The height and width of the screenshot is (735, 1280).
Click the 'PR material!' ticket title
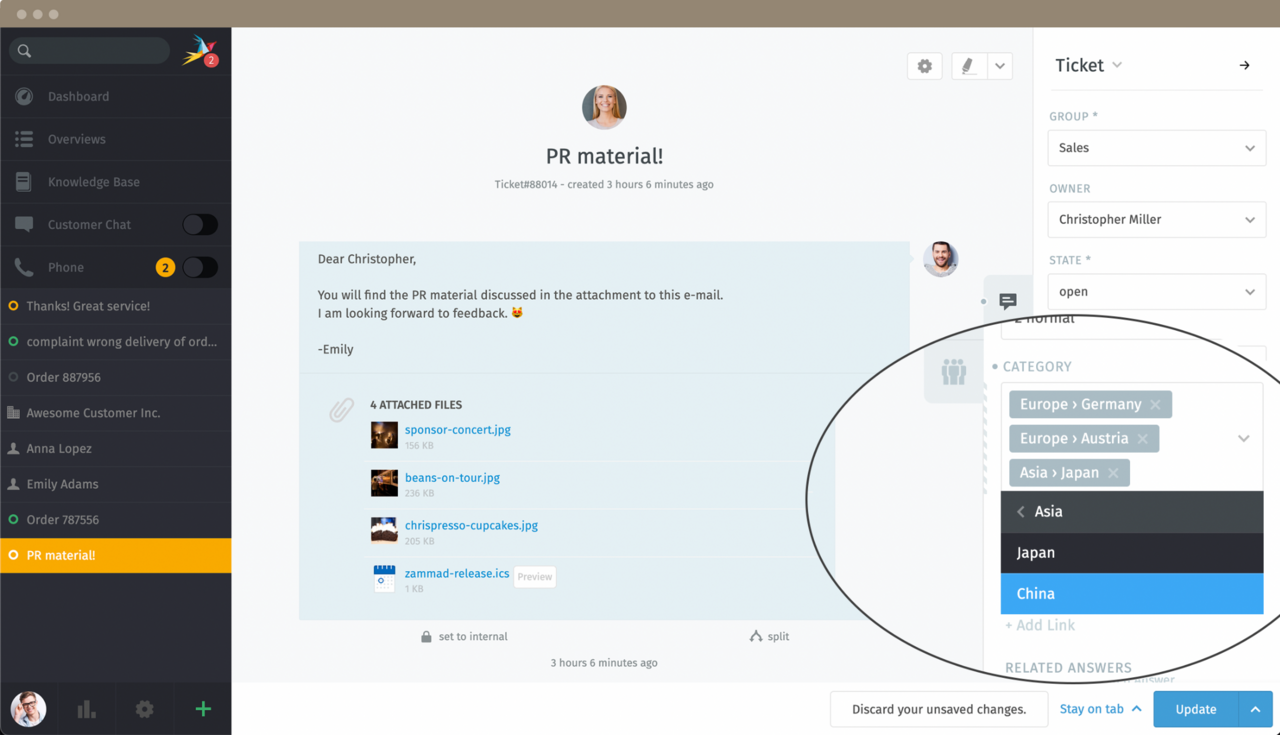(x=604, y=157)
